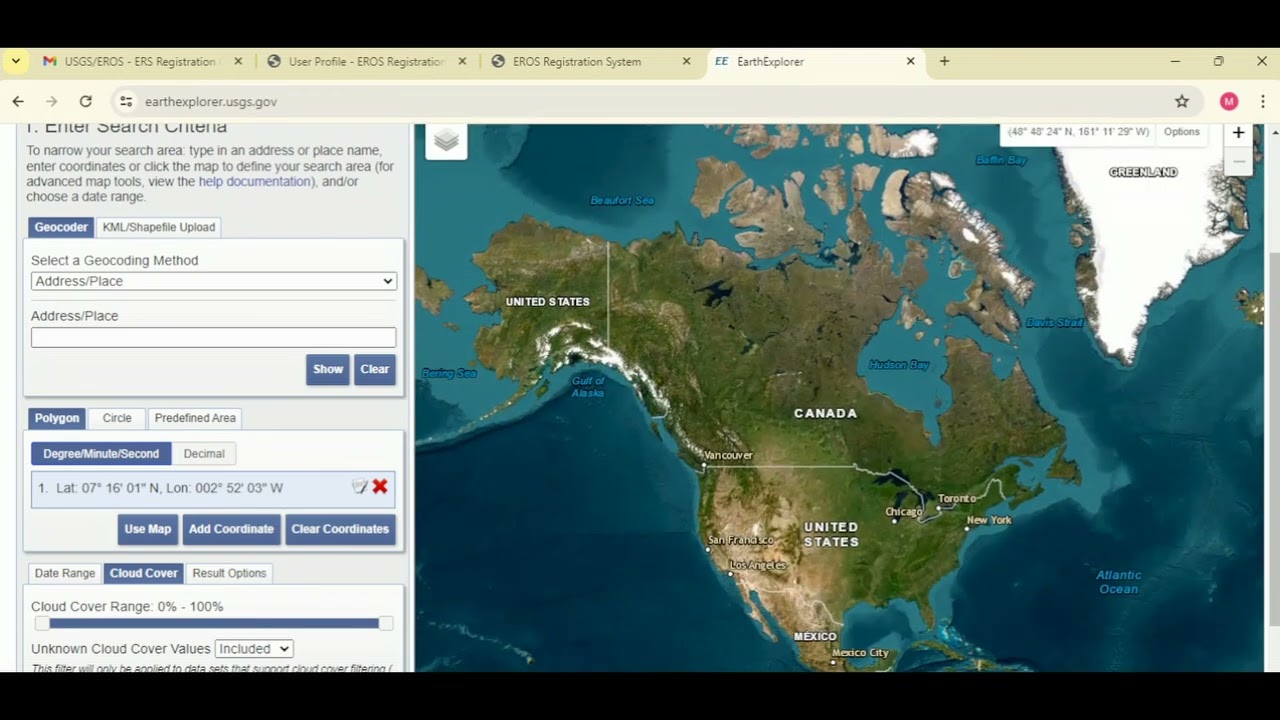The height and width of the screenshot is (720, 1280).
Task: Click the Clear button
Action: click(x=375, y=369)
